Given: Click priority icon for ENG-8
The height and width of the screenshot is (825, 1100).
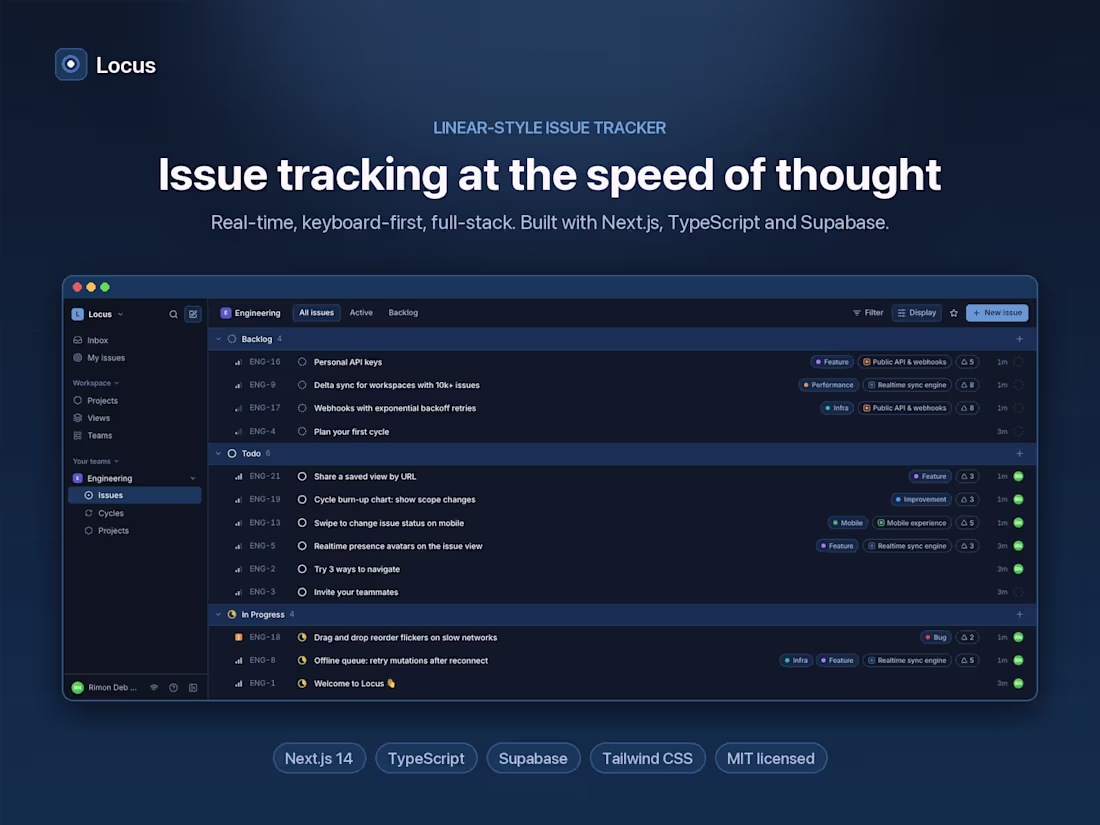Looking at the screenshot, I should pyautogui.click(x=239, y=661).
